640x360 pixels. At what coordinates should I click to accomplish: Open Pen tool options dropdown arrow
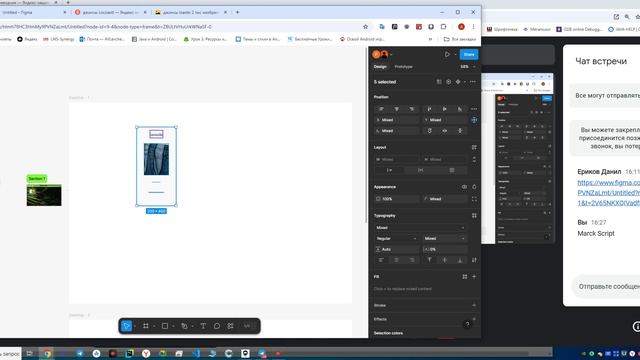pyautogui.click(x=192, y=327)
